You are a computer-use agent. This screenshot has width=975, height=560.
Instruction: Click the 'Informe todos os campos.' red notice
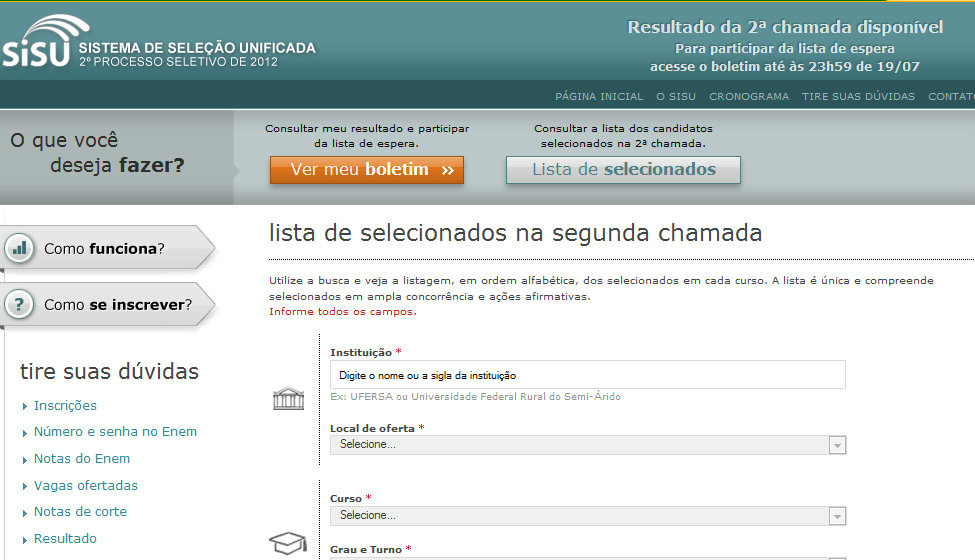[x=343, y=311]
